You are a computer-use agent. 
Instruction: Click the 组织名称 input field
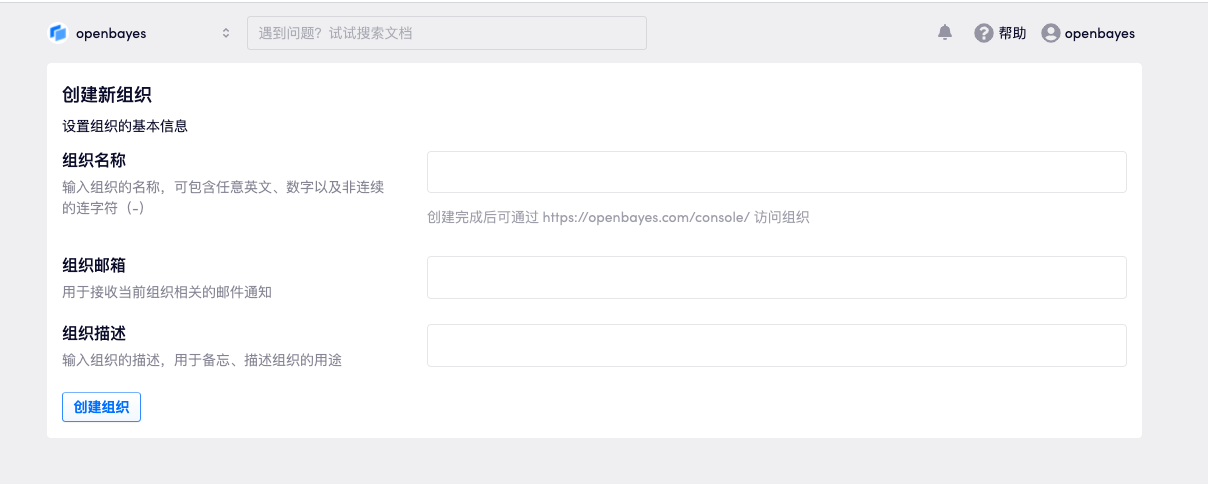(776, 172)
